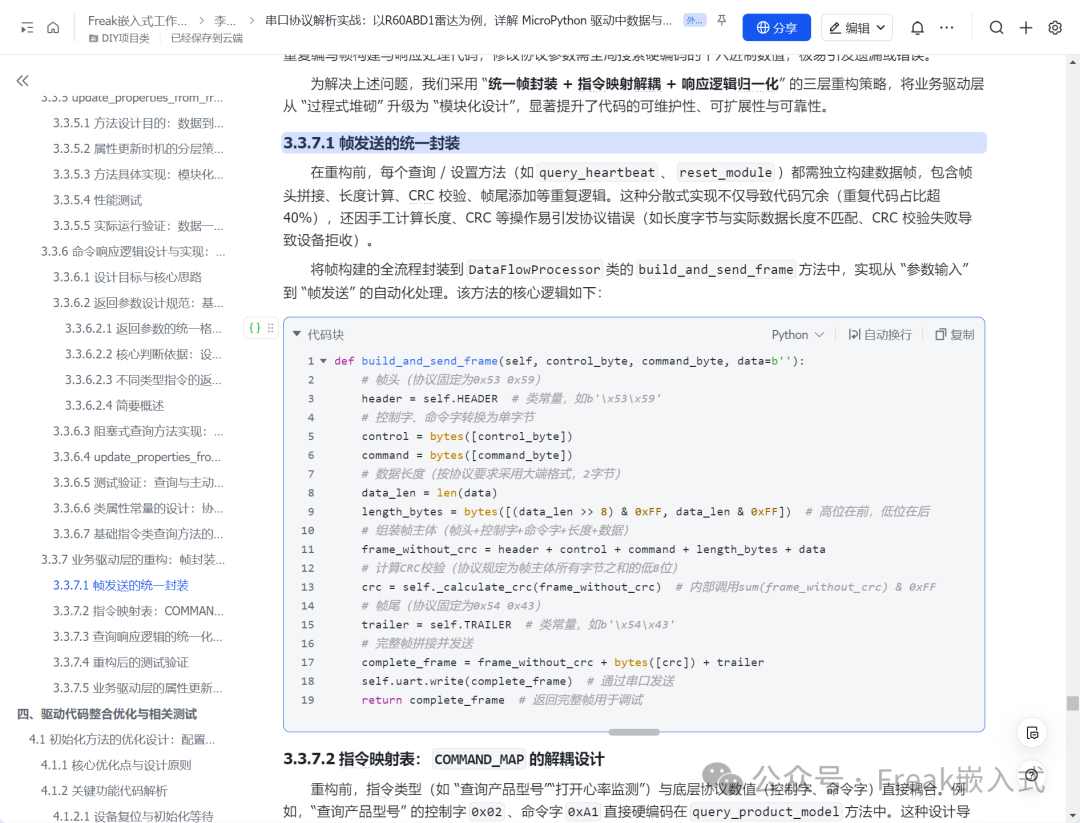Jump to 3.3.5.2 属性更新时机 outline item
This screenshot has width=1080, height=823.
click(138, 149)
